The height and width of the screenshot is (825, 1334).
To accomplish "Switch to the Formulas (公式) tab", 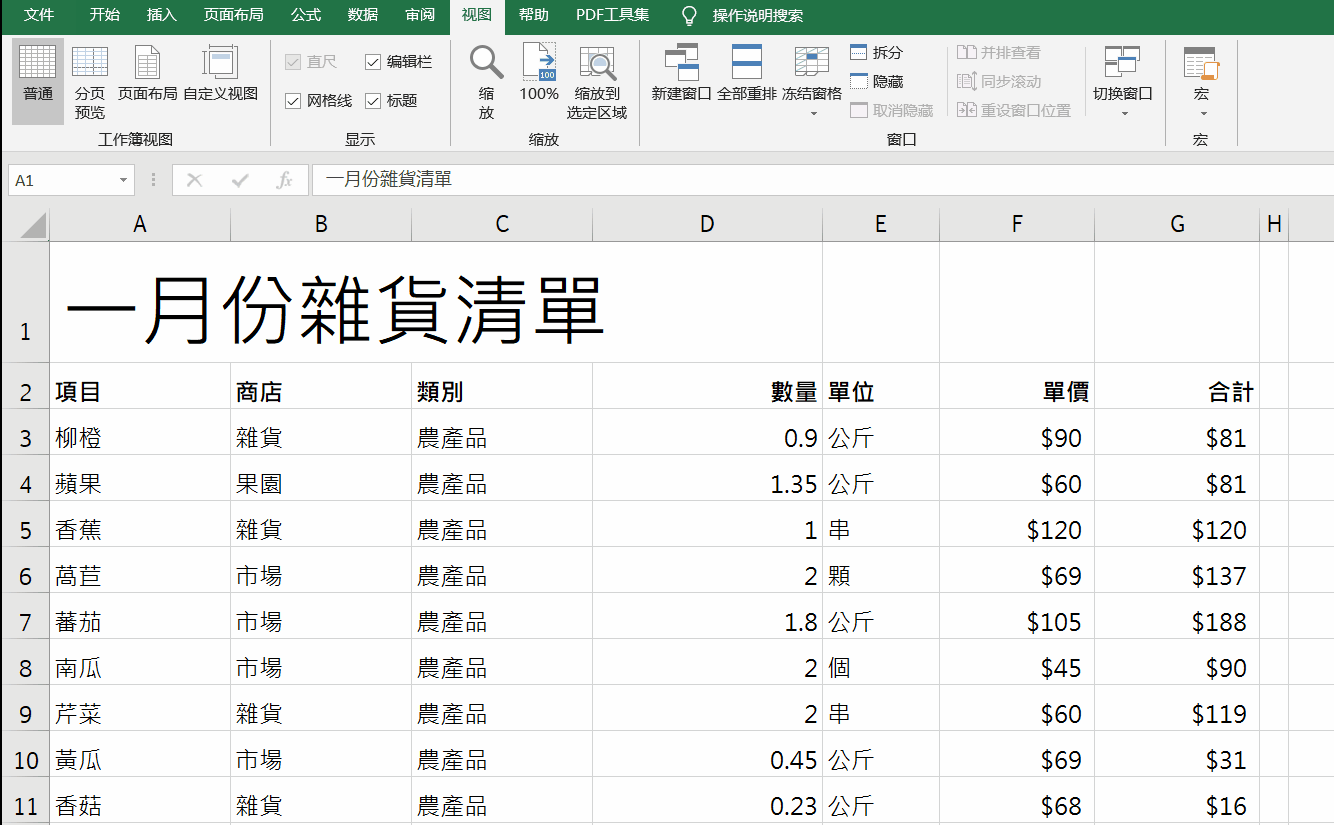I will (x=306, y=15).
